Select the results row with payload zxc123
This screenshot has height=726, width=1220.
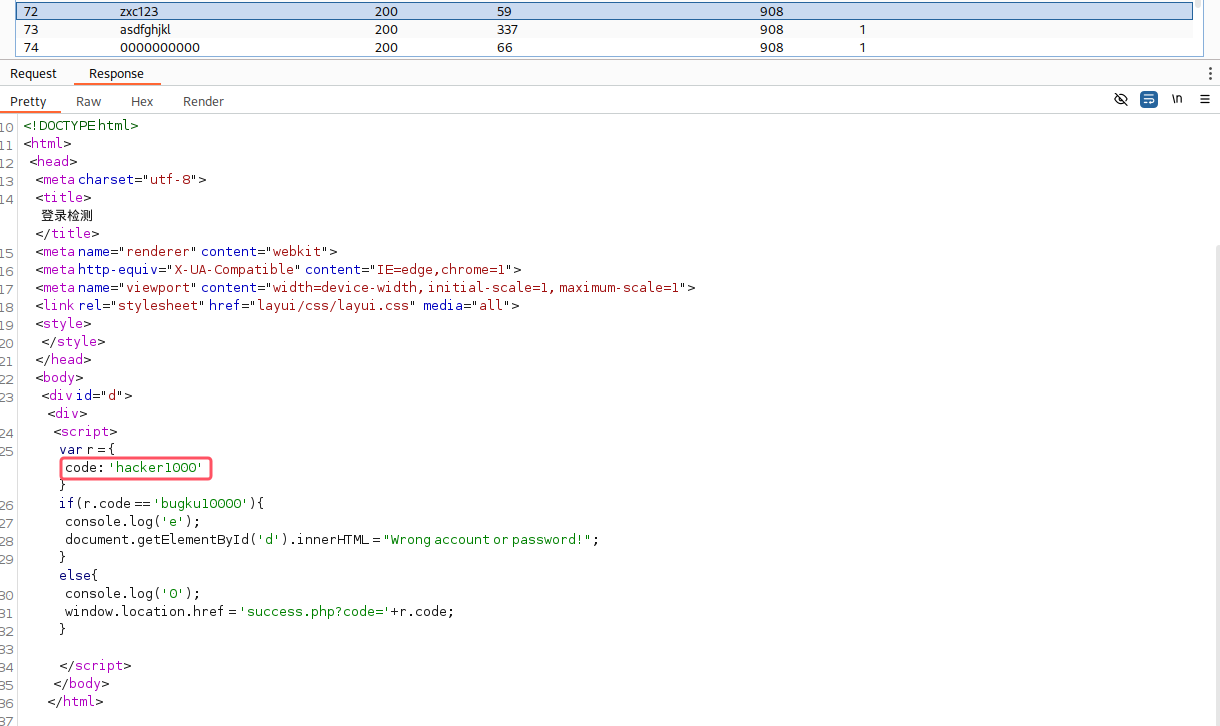(604, 11)
